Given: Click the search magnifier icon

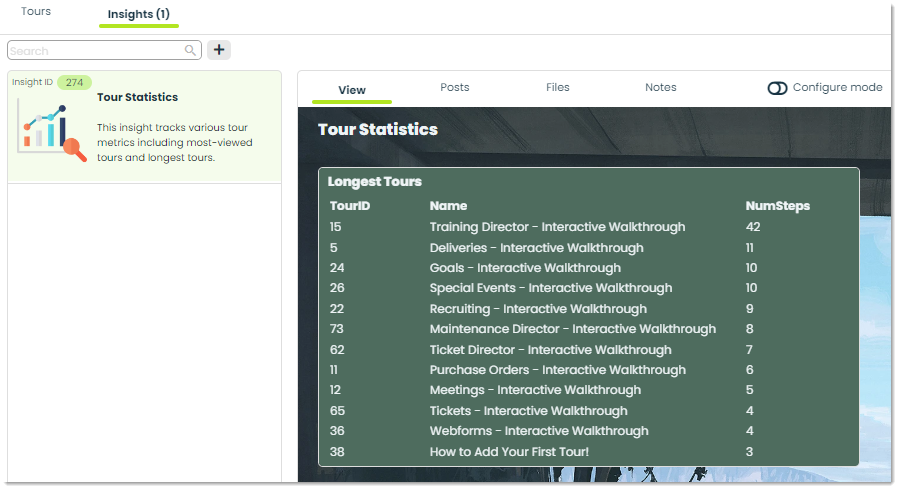Looking at the screenshot, I should tap(190, 50).
